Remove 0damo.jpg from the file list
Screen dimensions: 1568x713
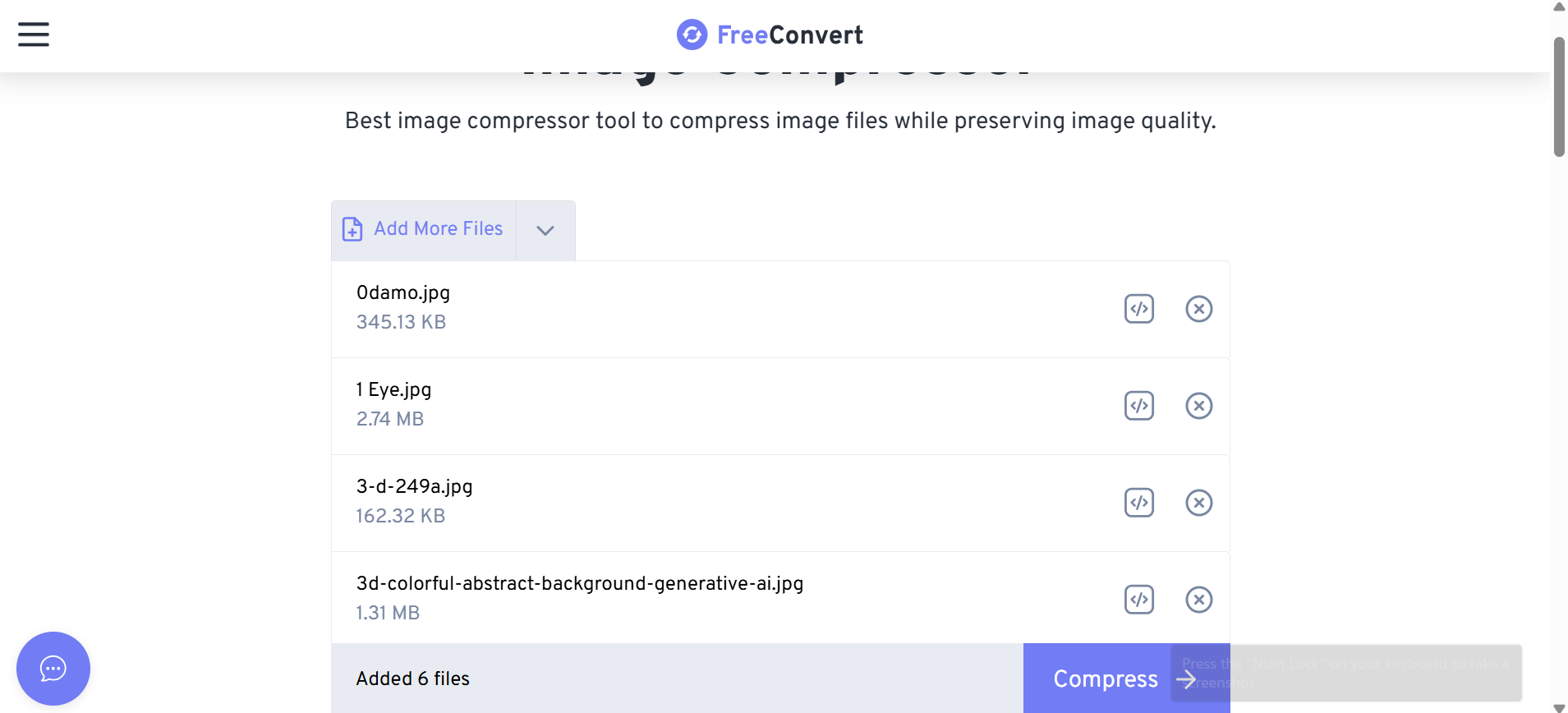point(1198,308)
